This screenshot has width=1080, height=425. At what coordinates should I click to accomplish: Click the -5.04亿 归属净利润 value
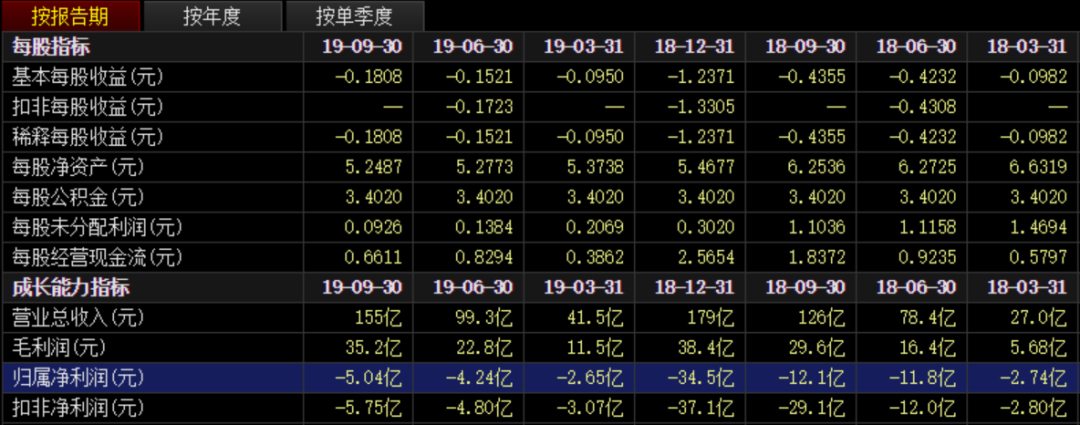[370, 378]
